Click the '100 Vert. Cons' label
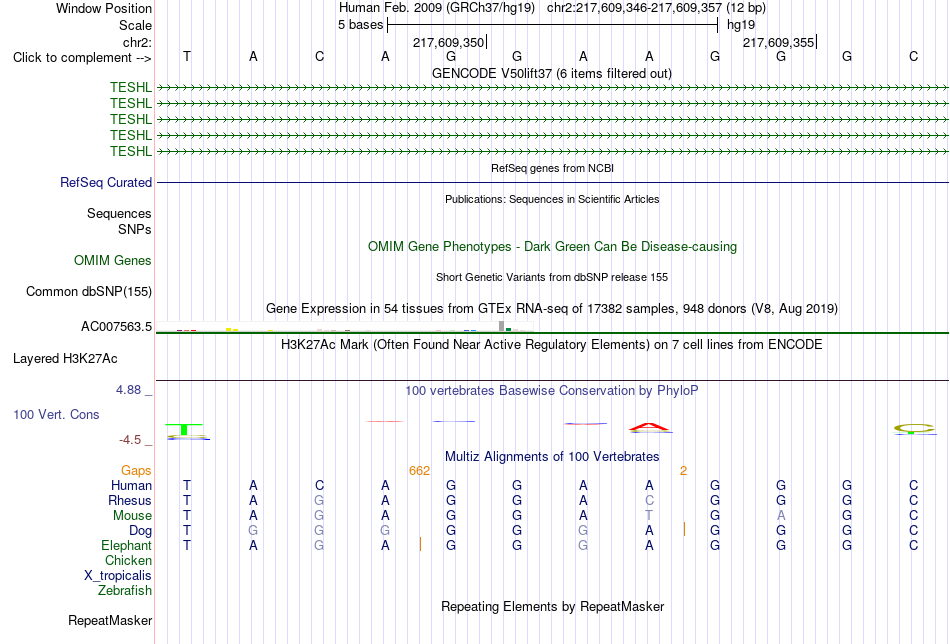This screenshot has height=644, width=950. 56,414
